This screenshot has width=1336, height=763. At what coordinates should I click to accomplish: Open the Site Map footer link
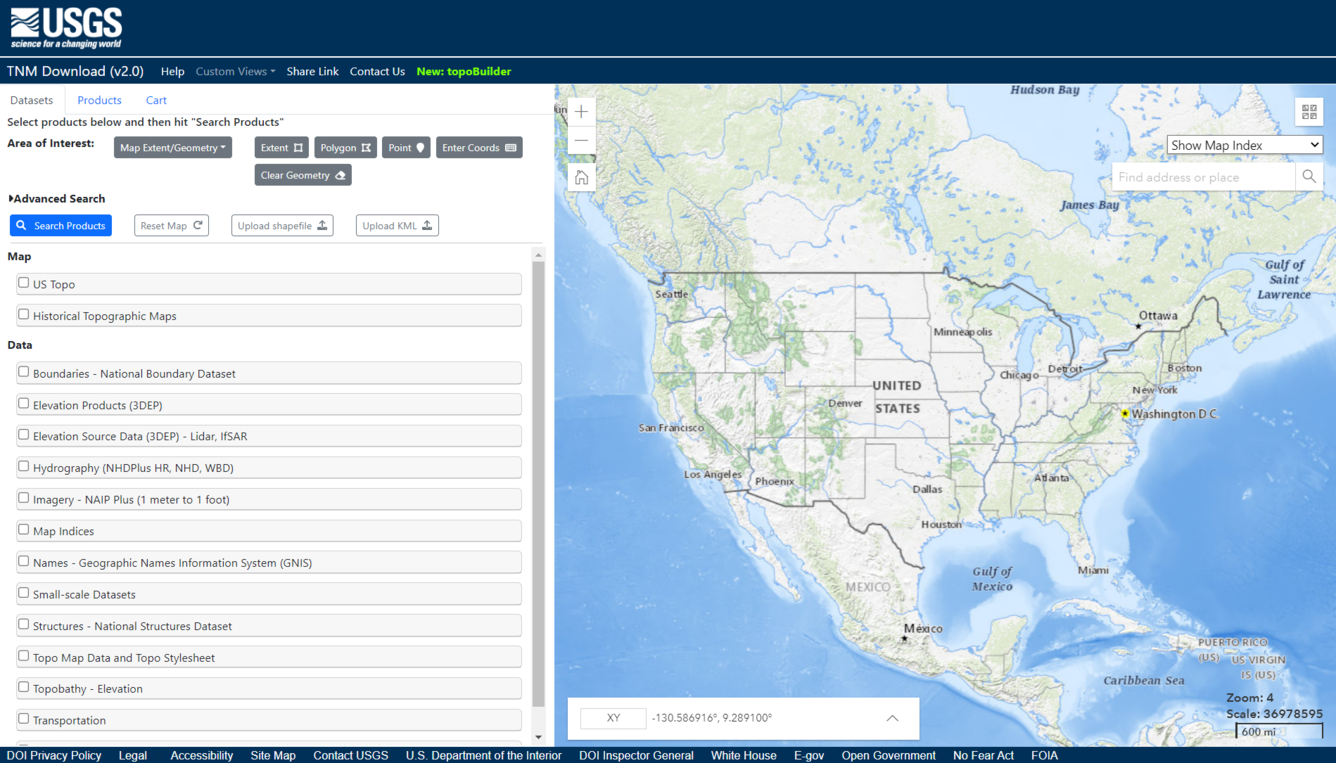point(273,756)
